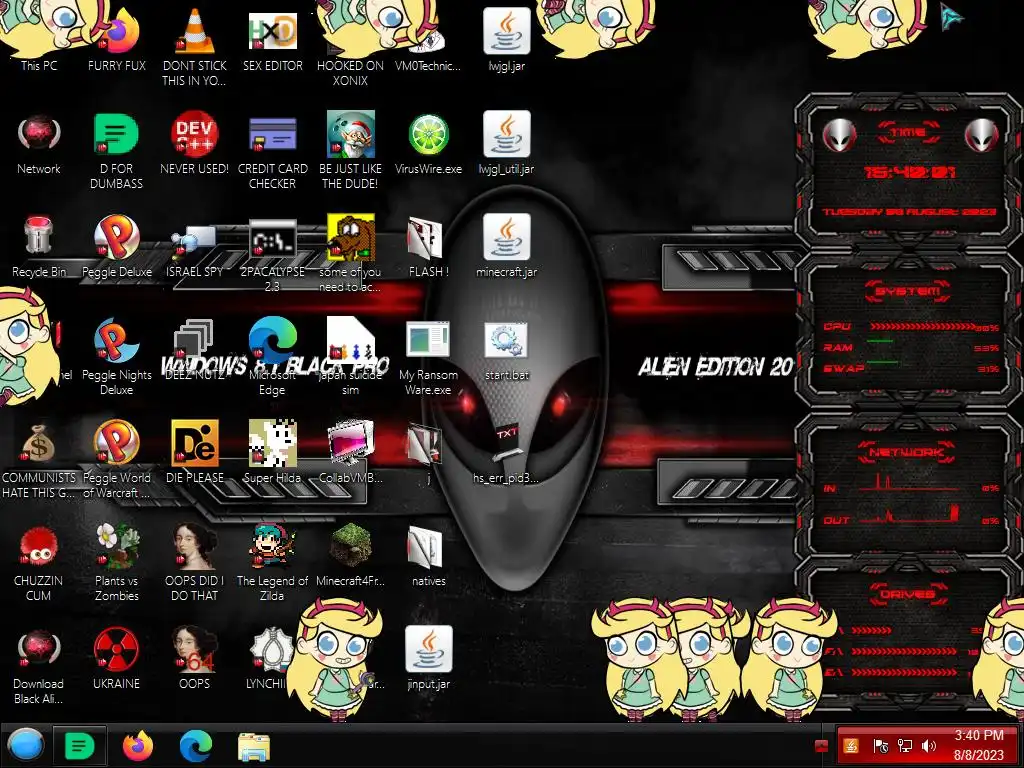Open the Peggle World of Warcraft shortcut

click(116, 459)
